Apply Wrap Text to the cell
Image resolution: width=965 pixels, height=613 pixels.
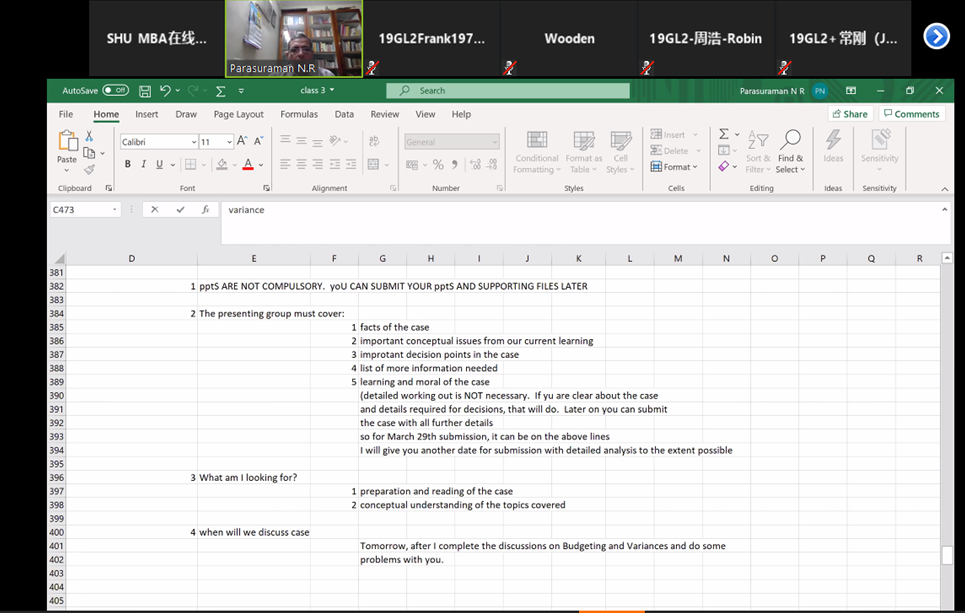pos(374,141)
